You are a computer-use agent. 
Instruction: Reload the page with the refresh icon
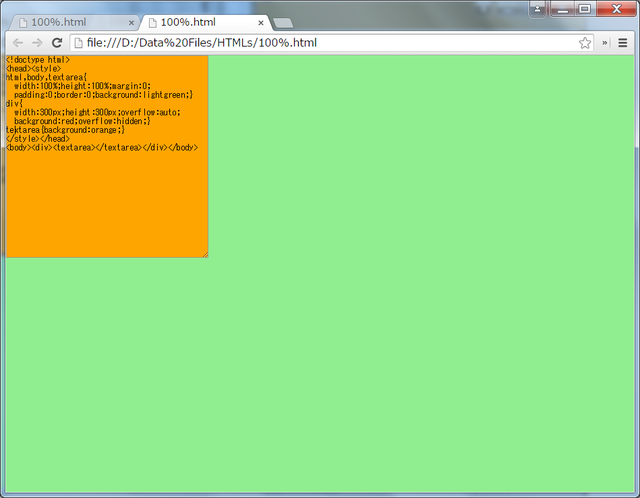point(57,43)
